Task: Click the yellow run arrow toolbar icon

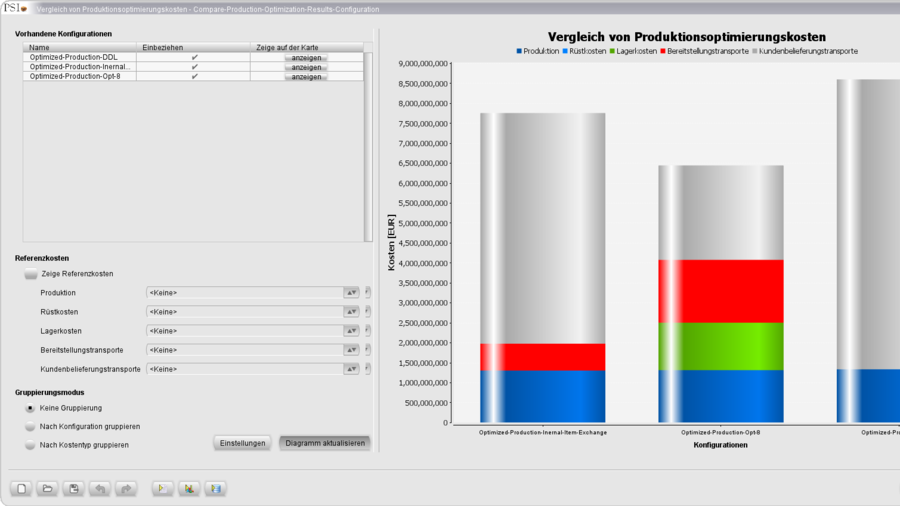Action: click(x=162, y=489)
